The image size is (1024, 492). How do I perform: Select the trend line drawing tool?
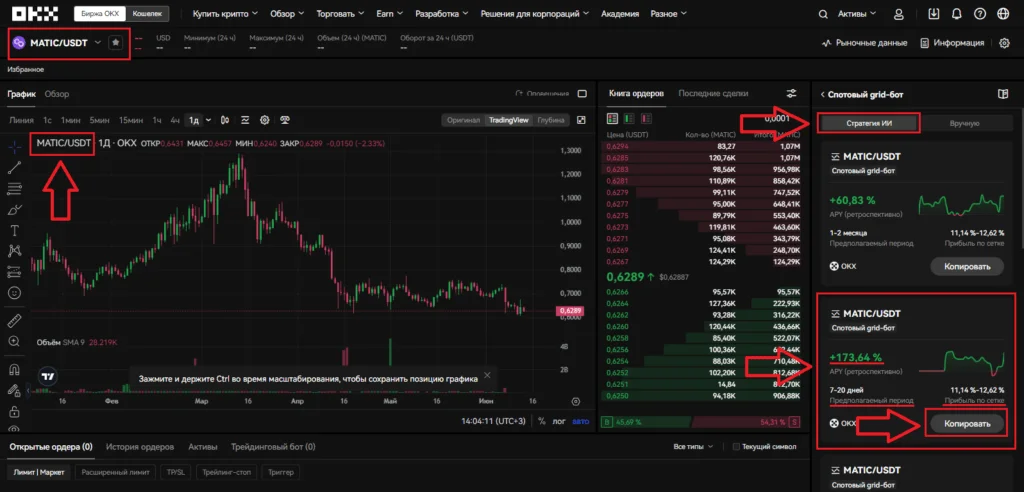[14, 167]
